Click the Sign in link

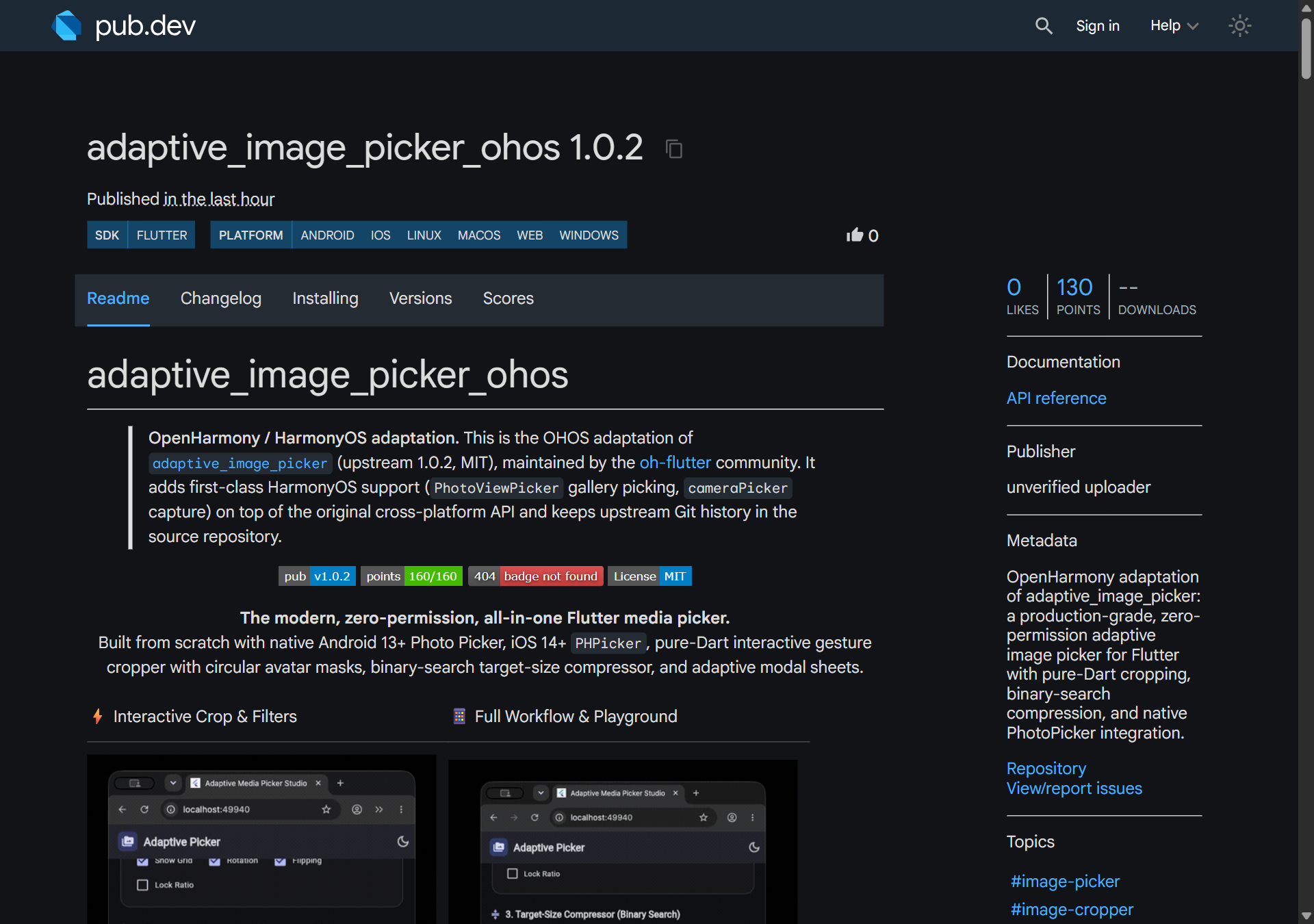1098,26
